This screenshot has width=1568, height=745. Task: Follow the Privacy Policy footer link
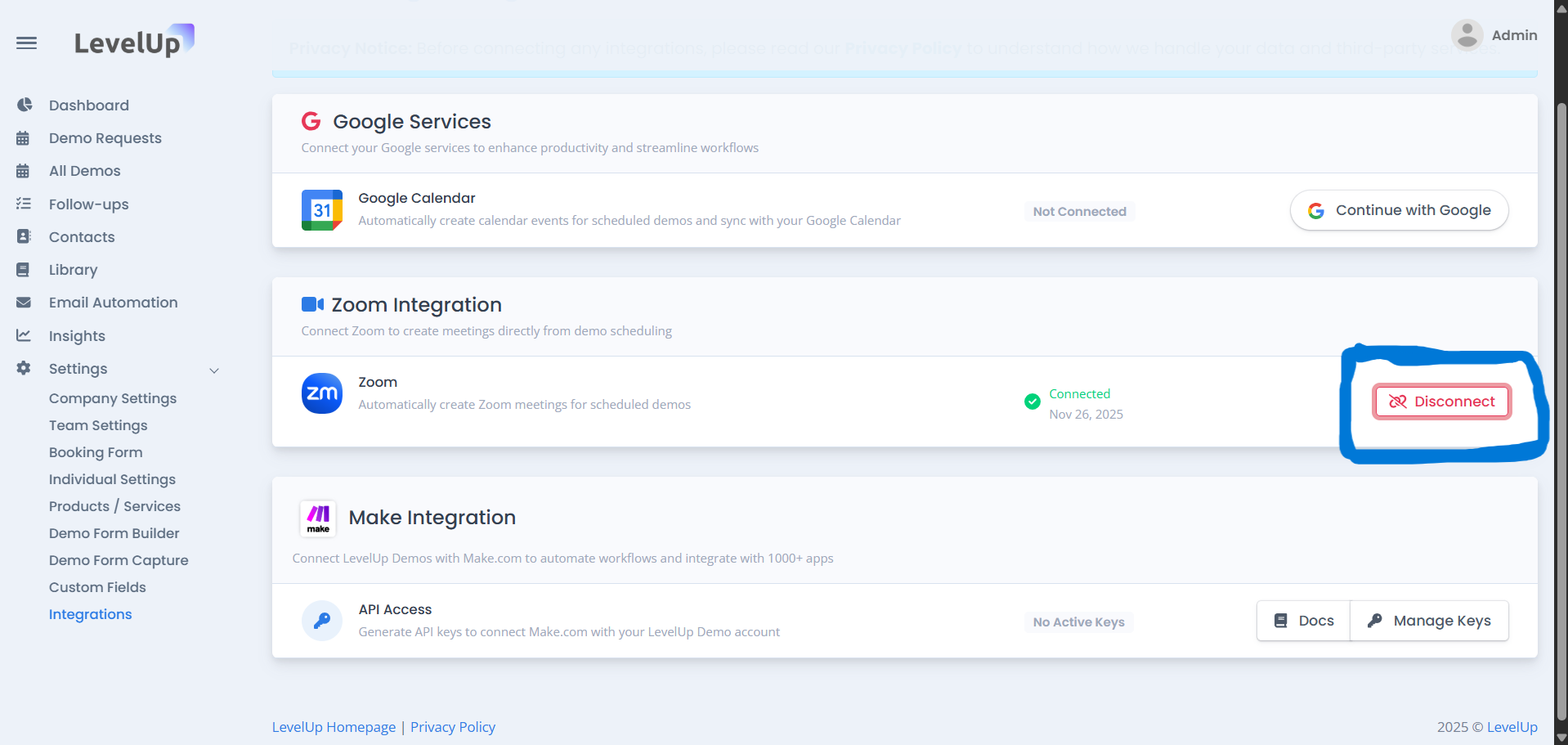(453, 727)
